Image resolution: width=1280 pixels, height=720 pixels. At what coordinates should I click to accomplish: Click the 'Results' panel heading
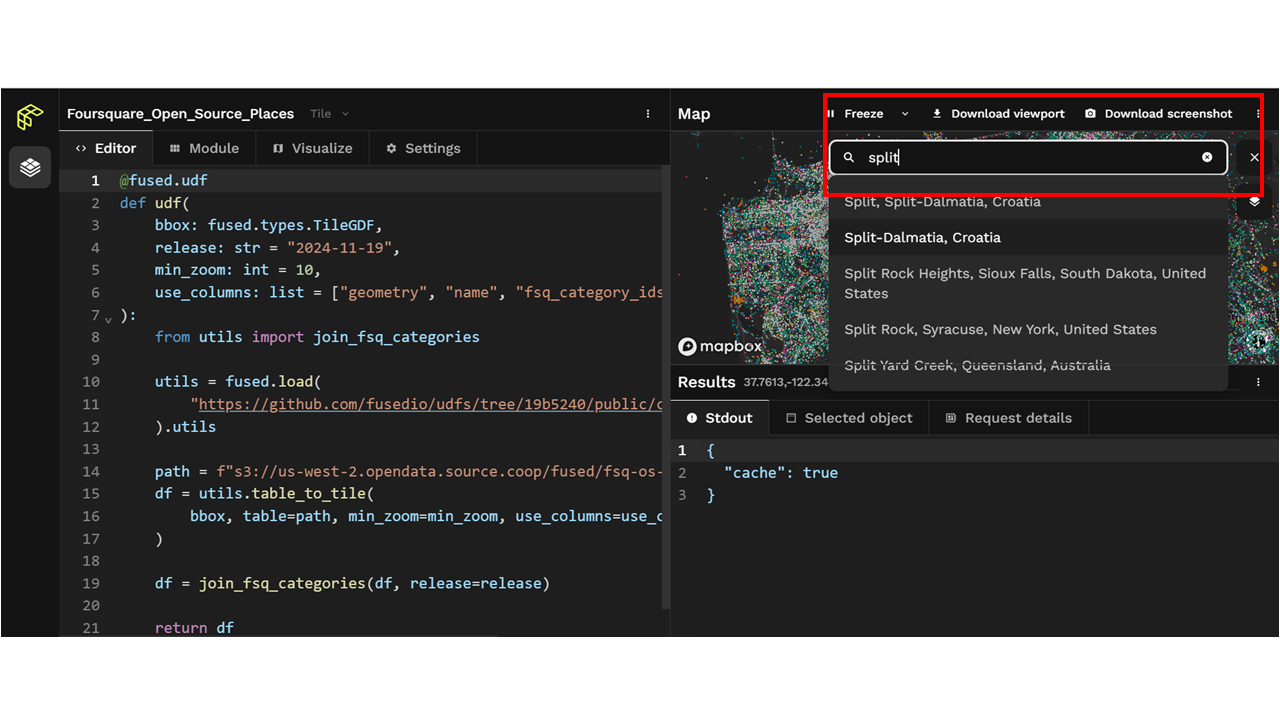(x=706, y=382)
